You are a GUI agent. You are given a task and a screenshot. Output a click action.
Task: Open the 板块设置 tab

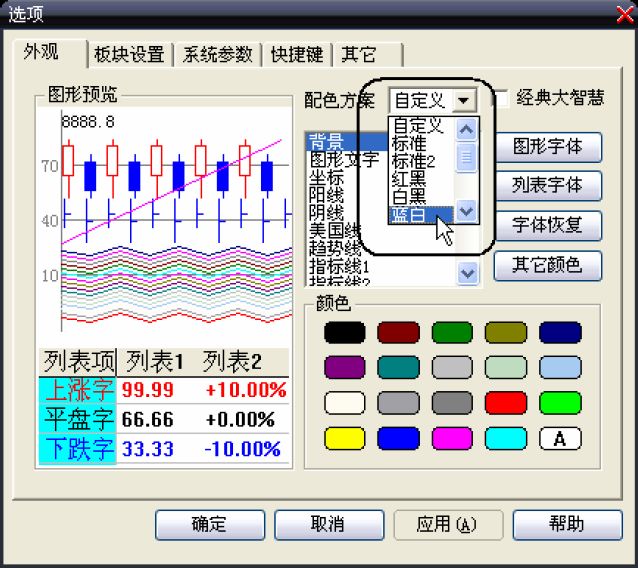pos(130,55)
